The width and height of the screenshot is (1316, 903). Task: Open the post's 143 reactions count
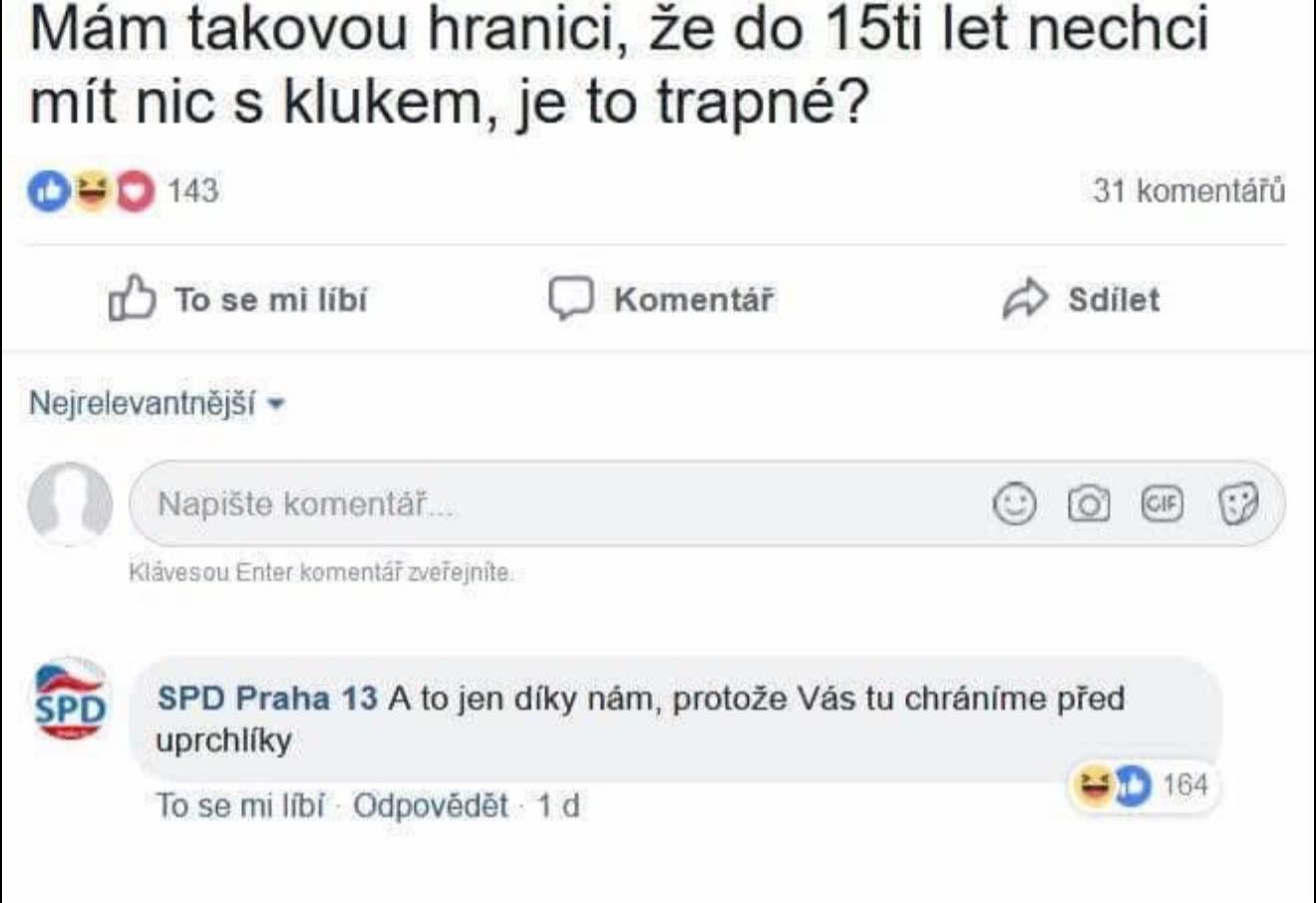click(x=192, y=190)
